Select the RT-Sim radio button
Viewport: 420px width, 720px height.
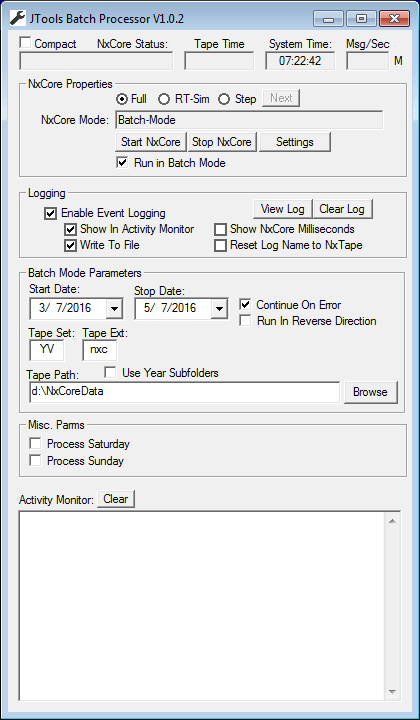(164, 99)
